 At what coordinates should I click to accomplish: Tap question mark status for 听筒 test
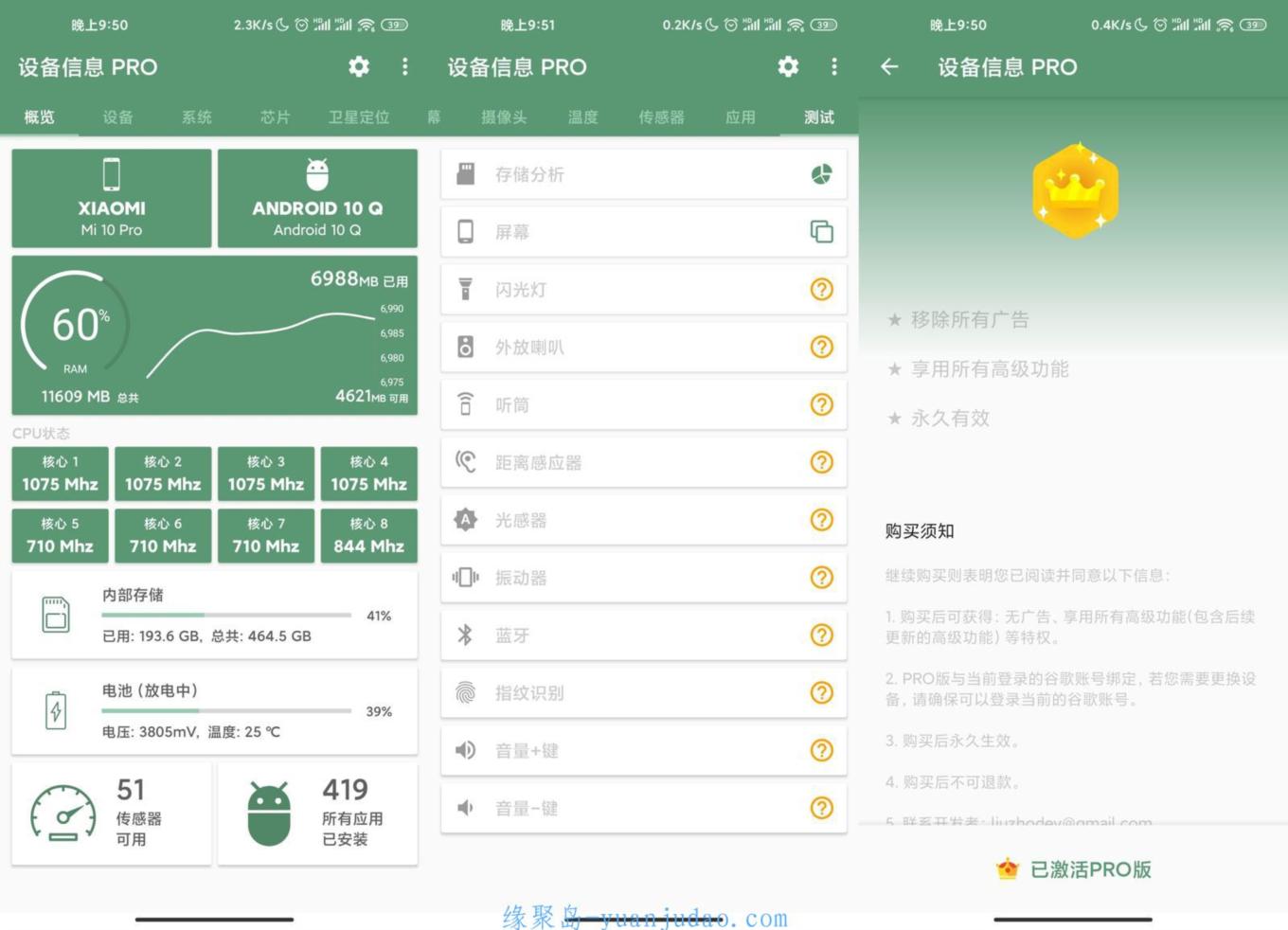pos(822,405)
